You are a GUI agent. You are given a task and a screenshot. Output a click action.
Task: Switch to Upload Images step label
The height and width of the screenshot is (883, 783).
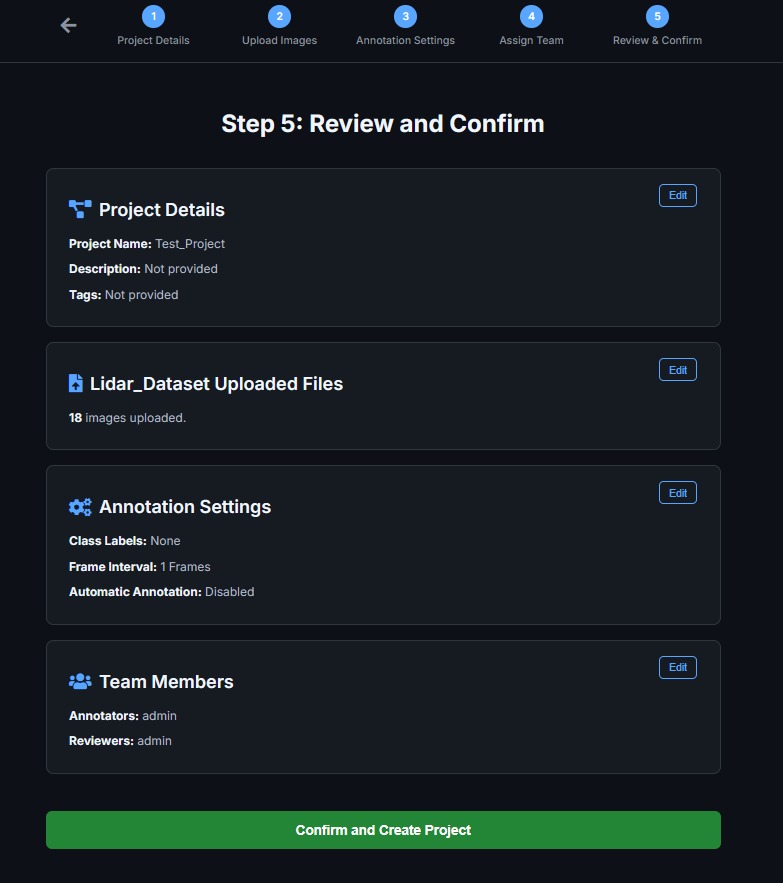279,41
